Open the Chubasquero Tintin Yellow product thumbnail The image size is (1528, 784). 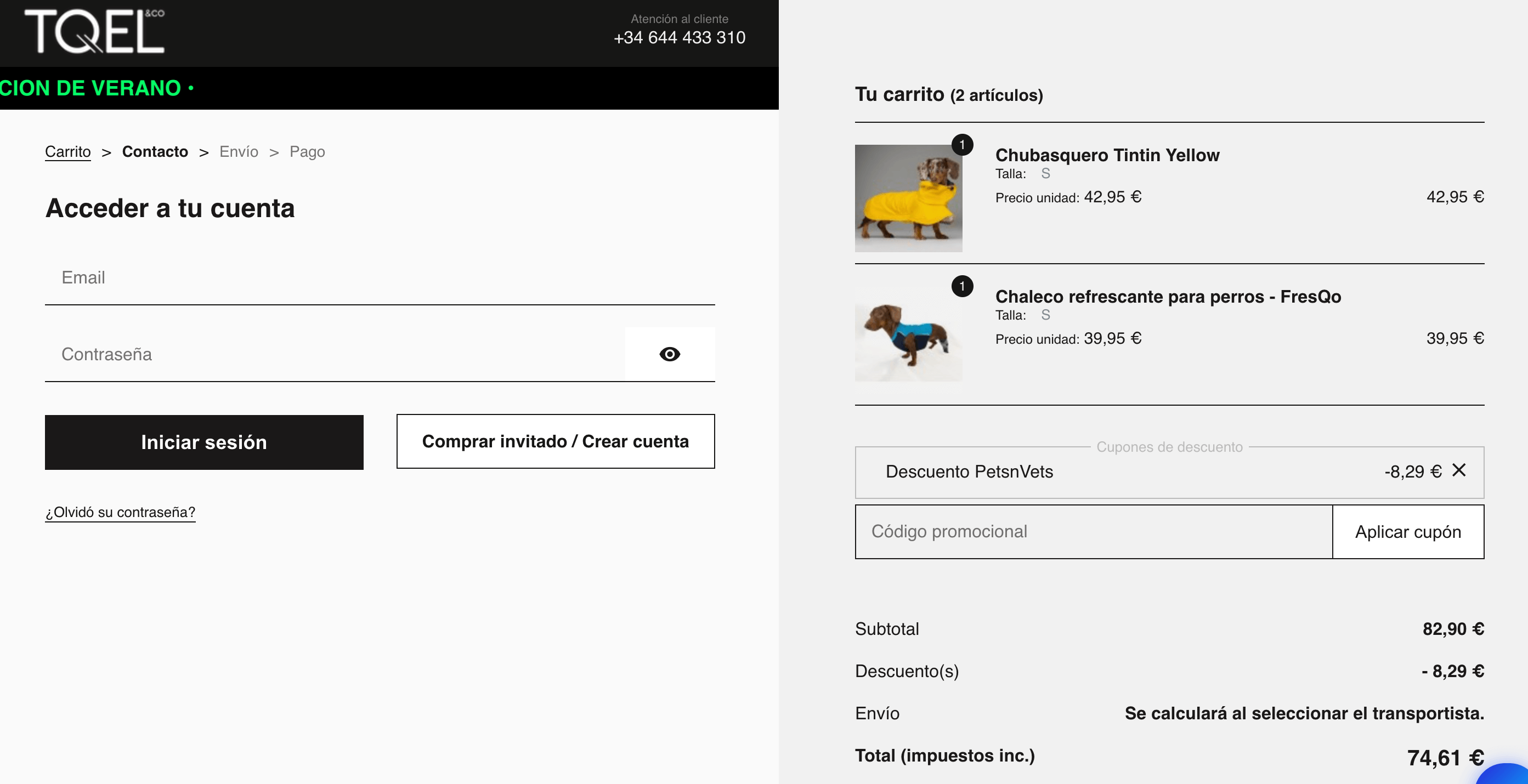pos(908,198)
